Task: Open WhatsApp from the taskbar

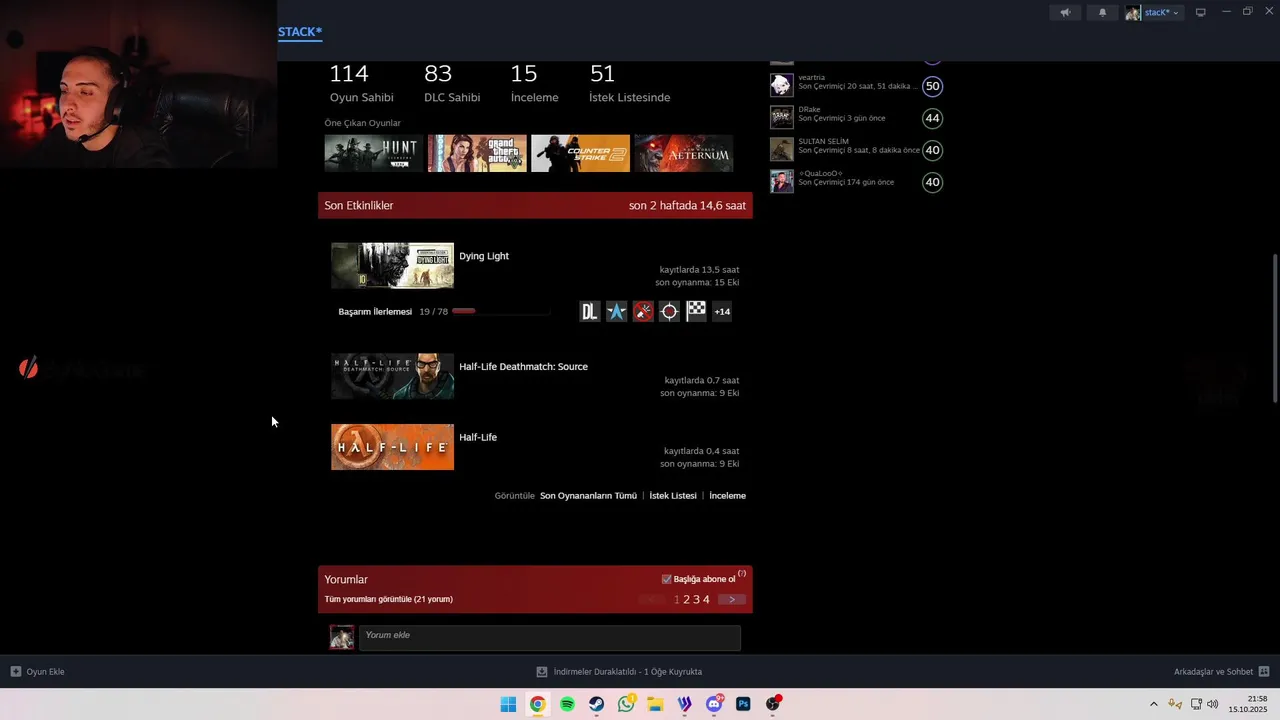Action: click(x=626, y=704)
